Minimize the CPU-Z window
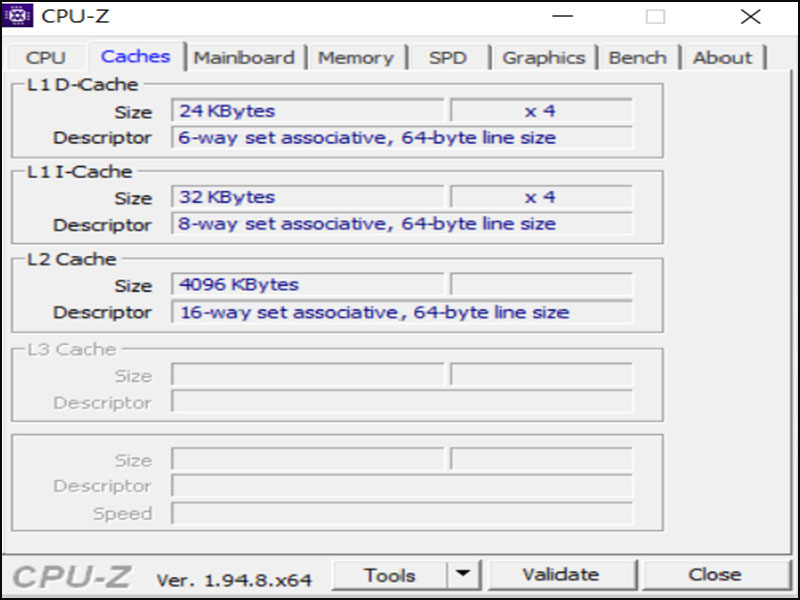Screen dimensions: 800x600 [562, 16]
